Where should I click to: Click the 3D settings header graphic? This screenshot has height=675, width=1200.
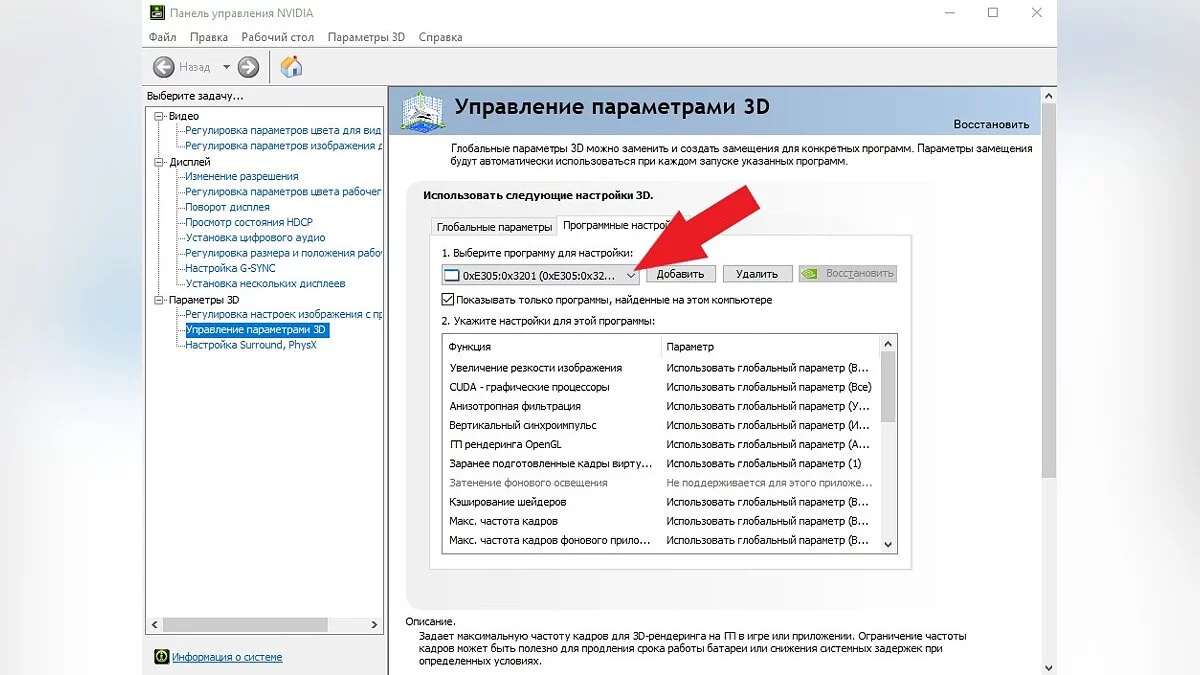click(422, 110)
